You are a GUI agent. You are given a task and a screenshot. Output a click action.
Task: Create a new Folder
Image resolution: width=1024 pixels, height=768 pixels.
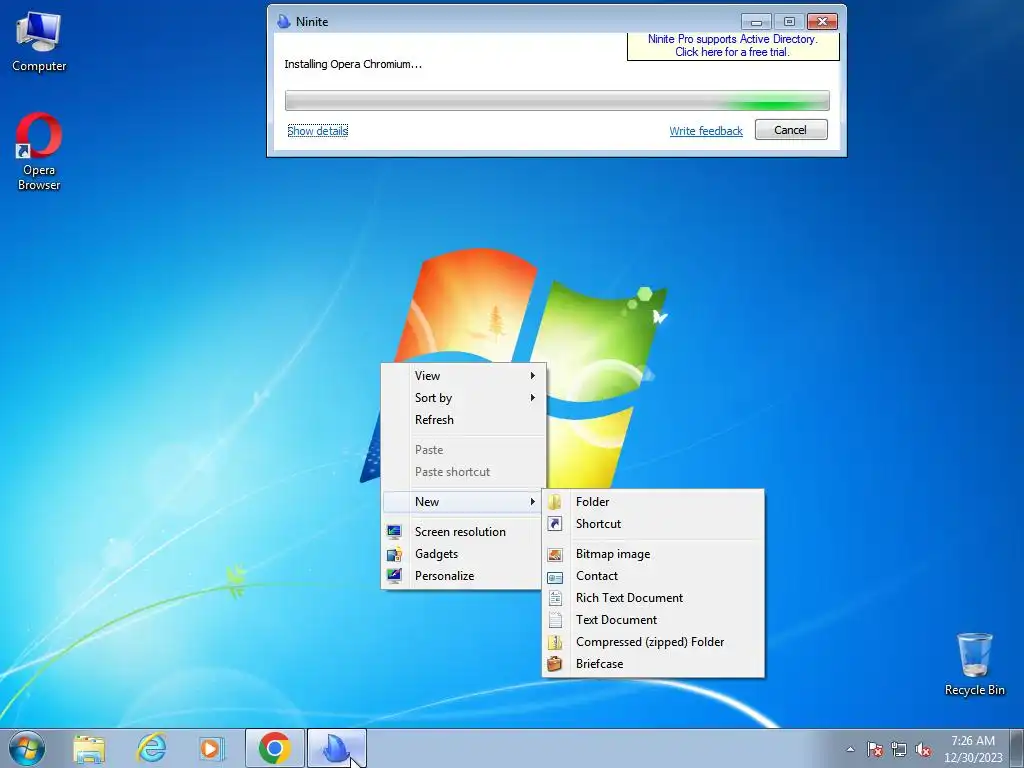(x=653, y=502)
